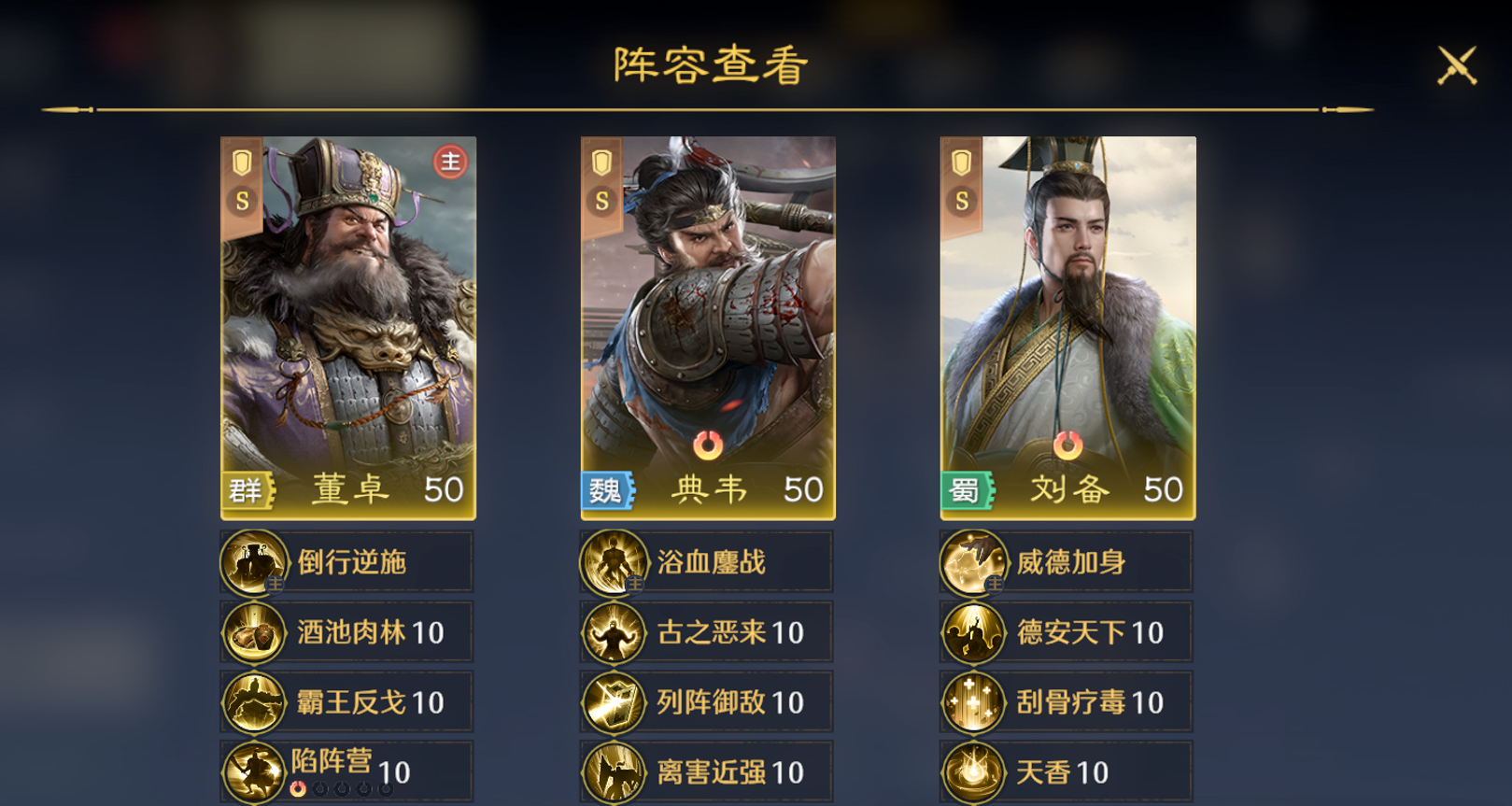Tap the 威德加身 skill icon
The image size is (1512, 806).
point(973,562)
